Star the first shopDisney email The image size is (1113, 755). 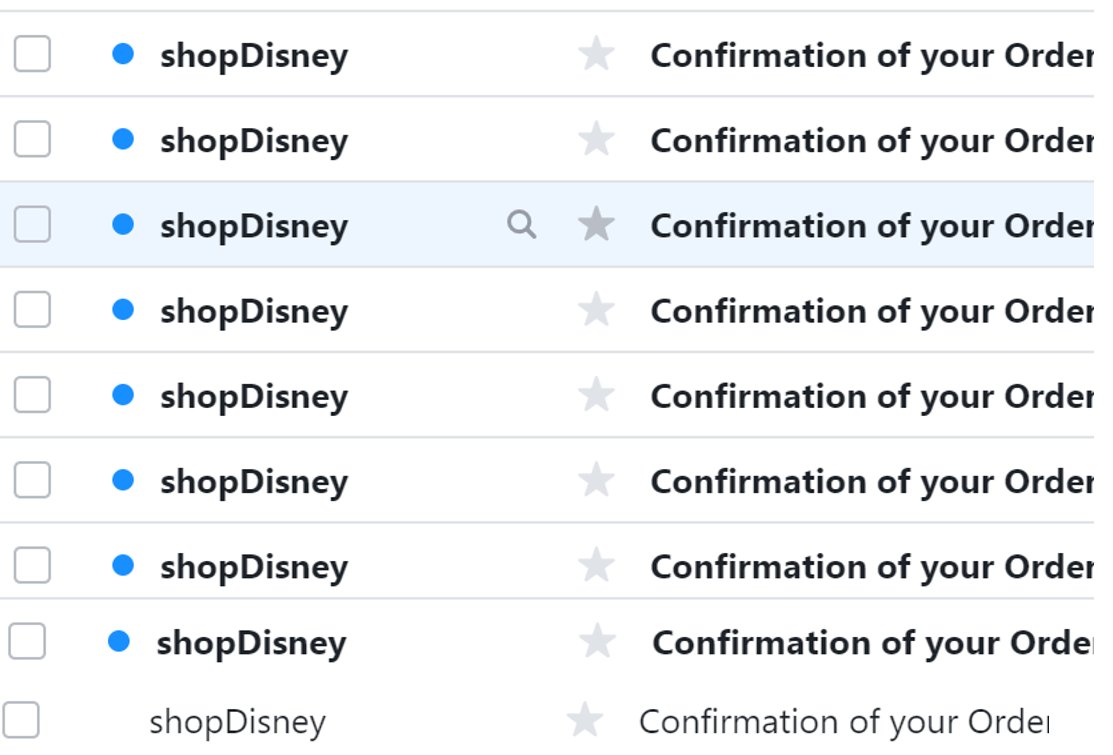point(596,54)
